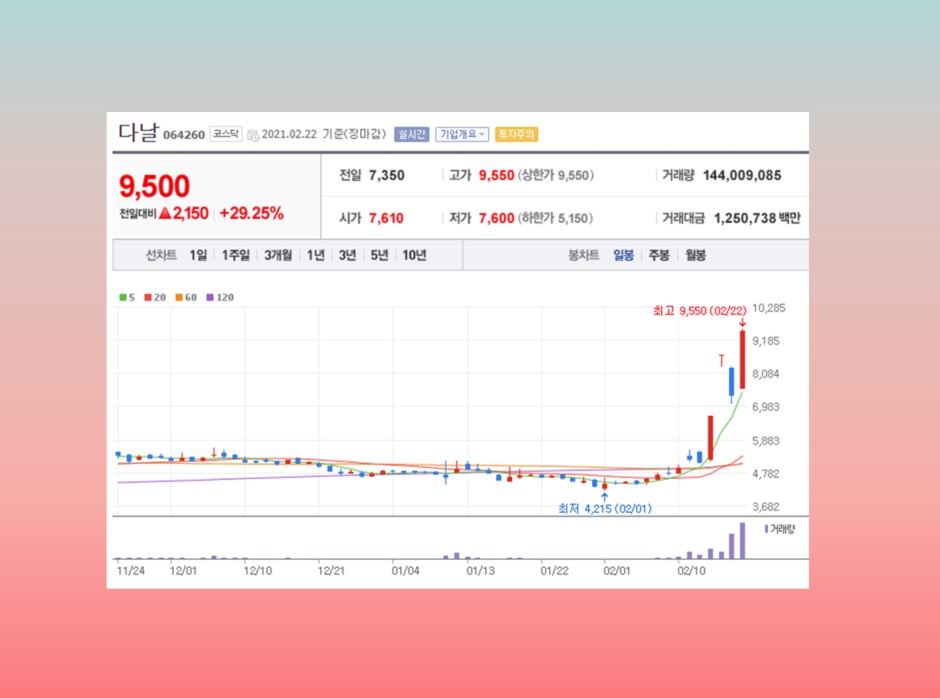Viewport: 940px width, 698px height.
Task: Click the trading value 1,250,738 백만
Action: pos(757,218)
